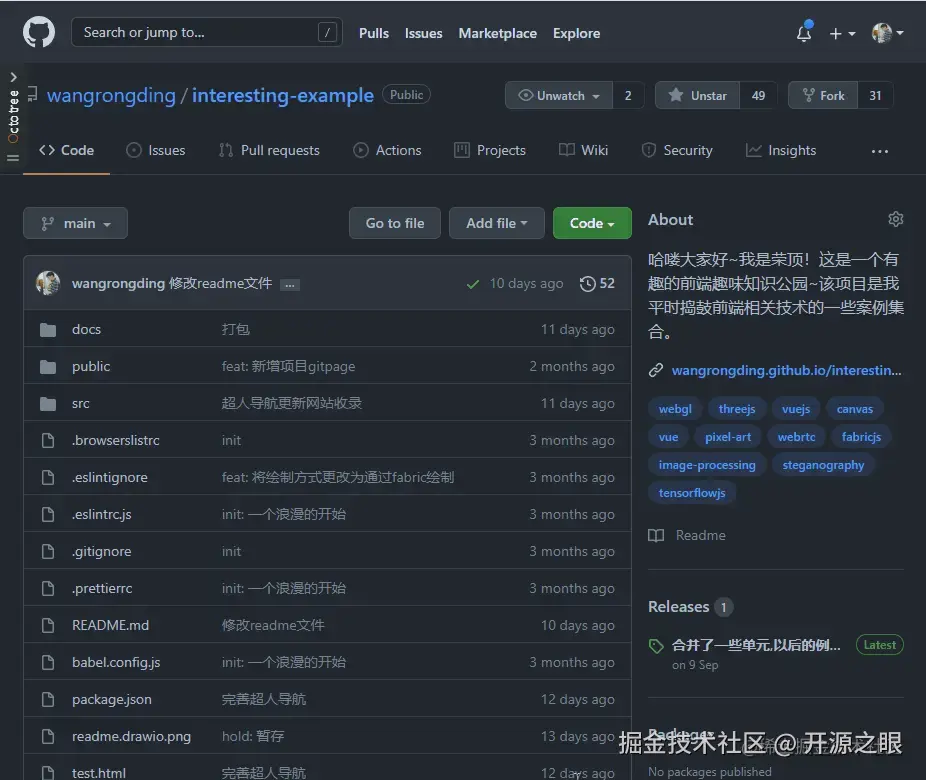Switch to the Actions tab
926x780 pixels.
coord(387,151)
